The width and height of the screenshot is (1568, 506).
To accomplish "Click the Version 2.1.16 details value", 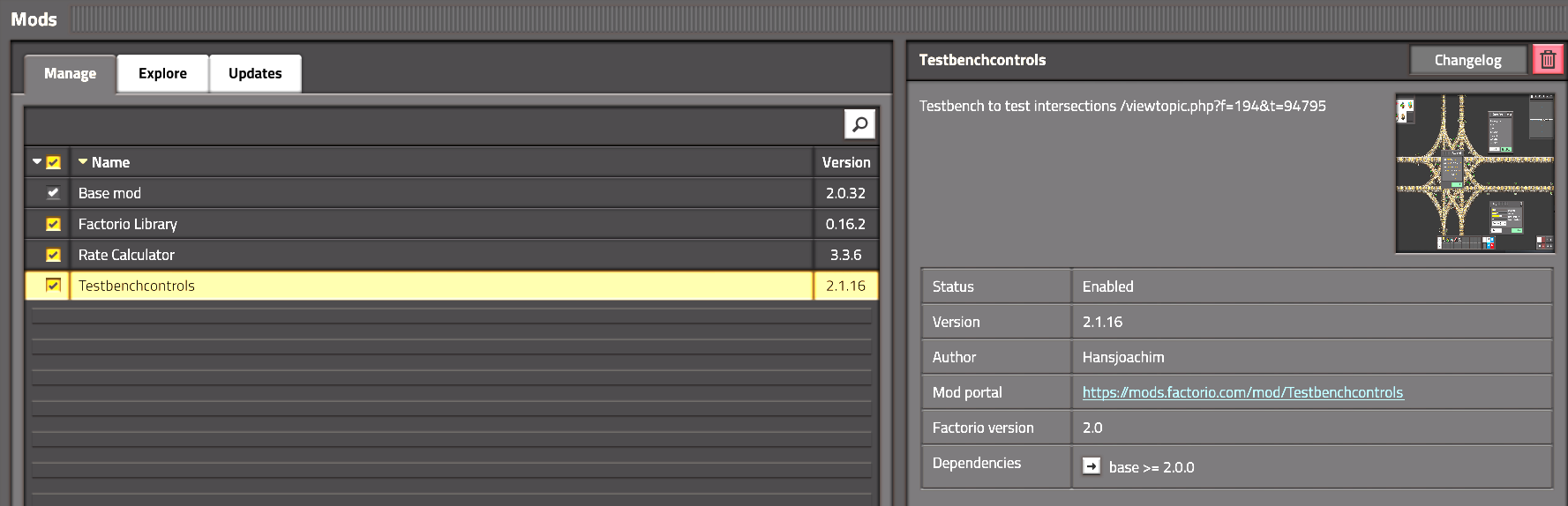I will click(x=1102, y=322).
